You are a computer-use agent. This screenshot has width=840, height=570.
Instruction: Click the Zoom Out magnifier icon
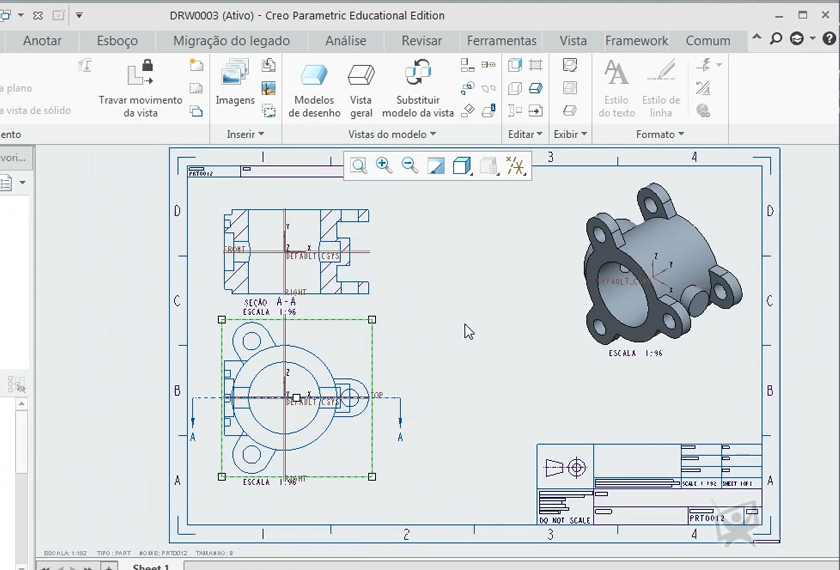tap(410, 166)
